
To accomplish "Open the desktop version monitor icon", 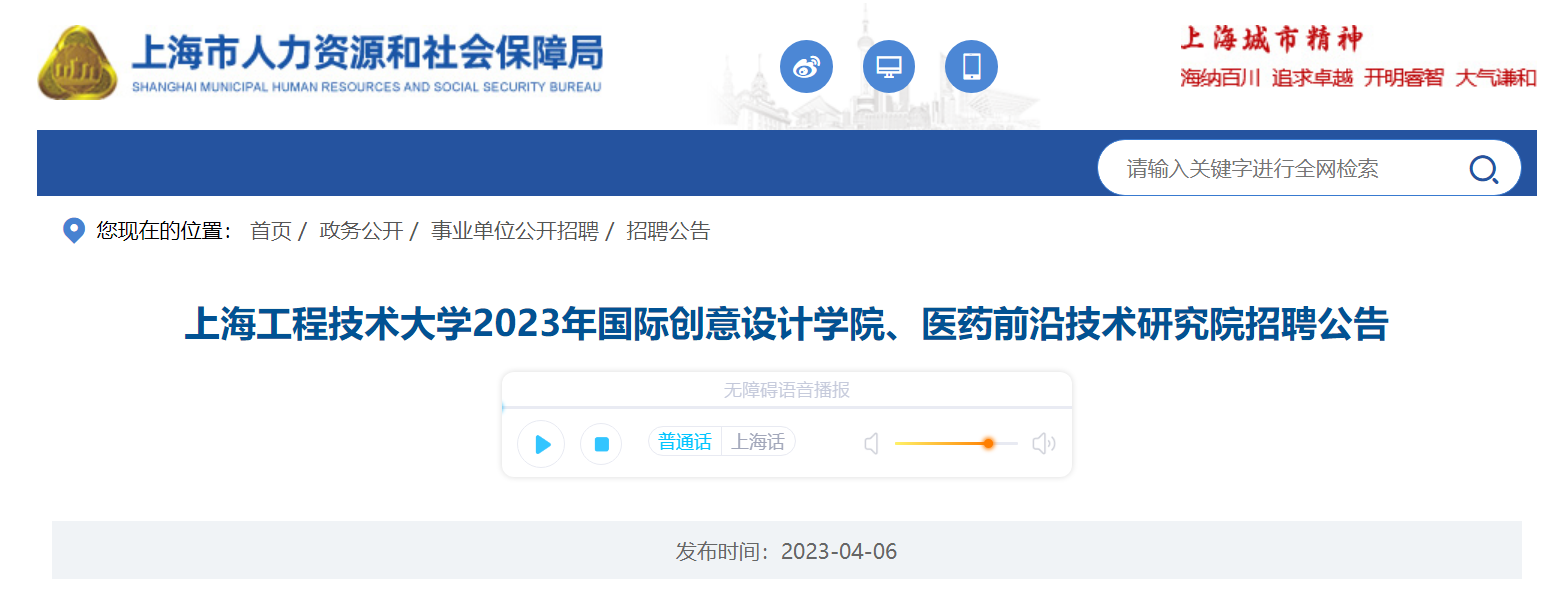I will tap(889, 67).
